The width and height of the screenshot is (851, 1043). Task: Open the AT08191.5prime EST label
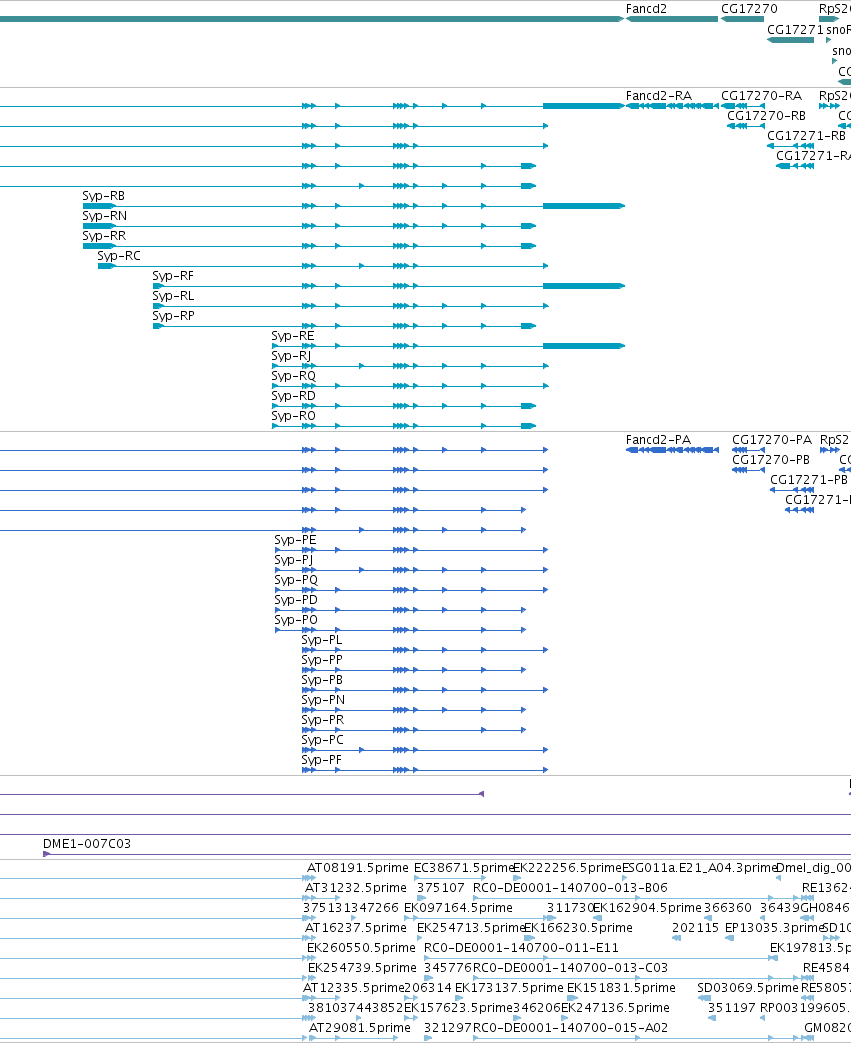point(357,867)
